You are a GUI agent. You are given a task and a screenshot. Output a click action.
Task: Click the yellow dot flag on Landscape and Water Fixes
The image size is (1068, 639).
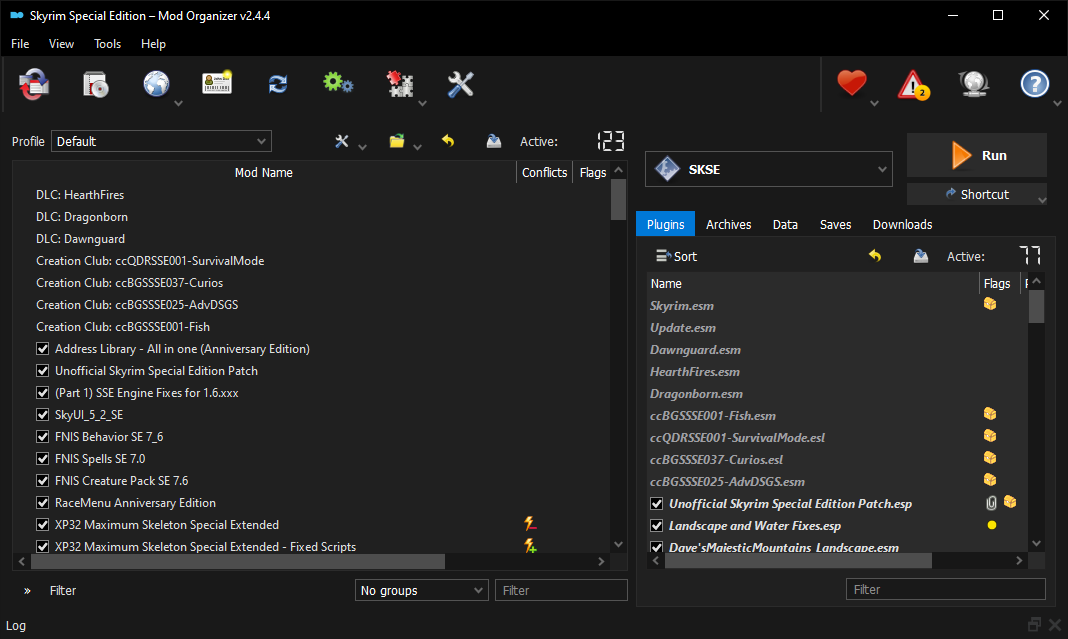pos(992,525)
